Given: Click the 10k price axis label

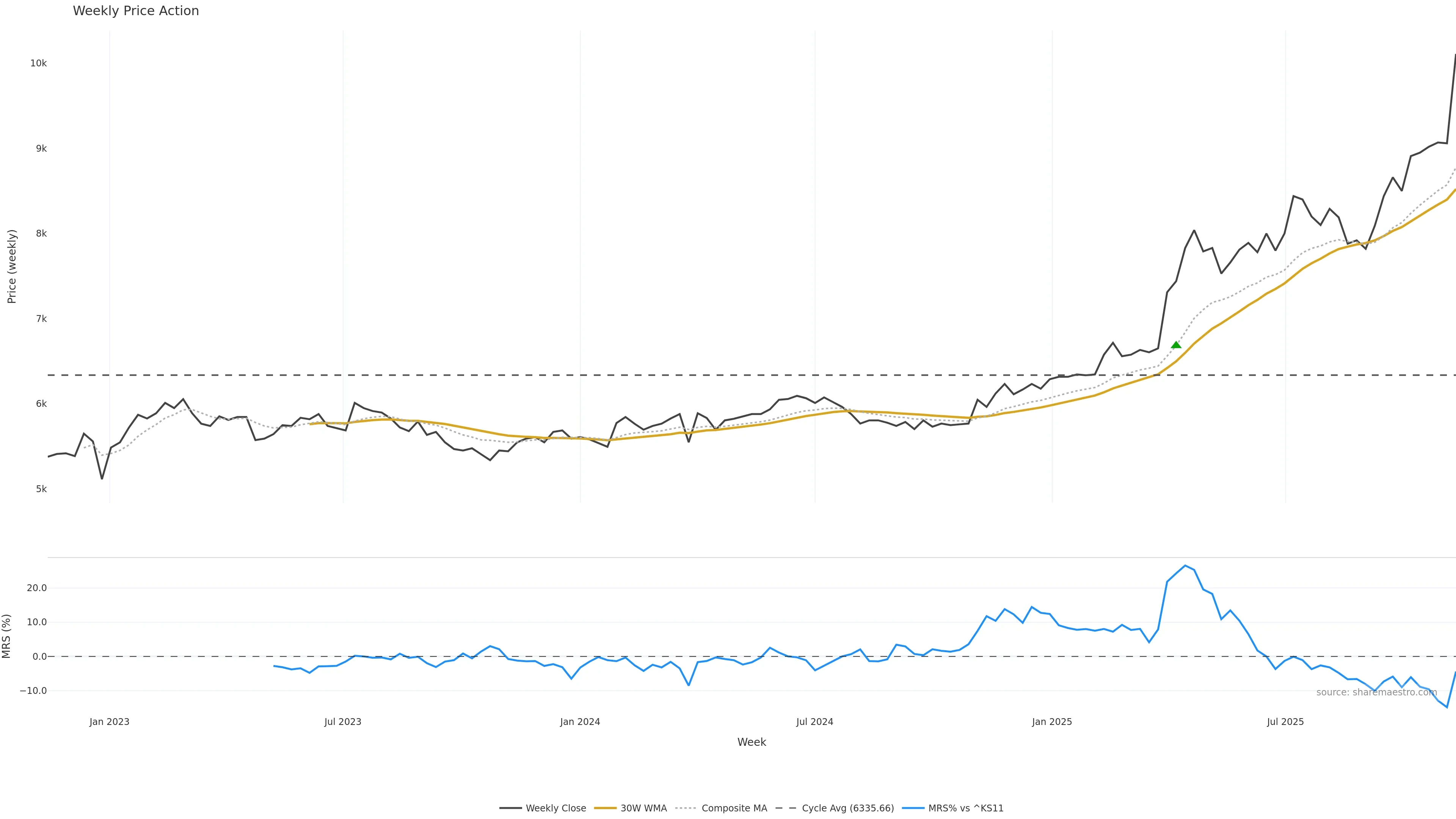Looking at the screenshot, I should (38, 63).
